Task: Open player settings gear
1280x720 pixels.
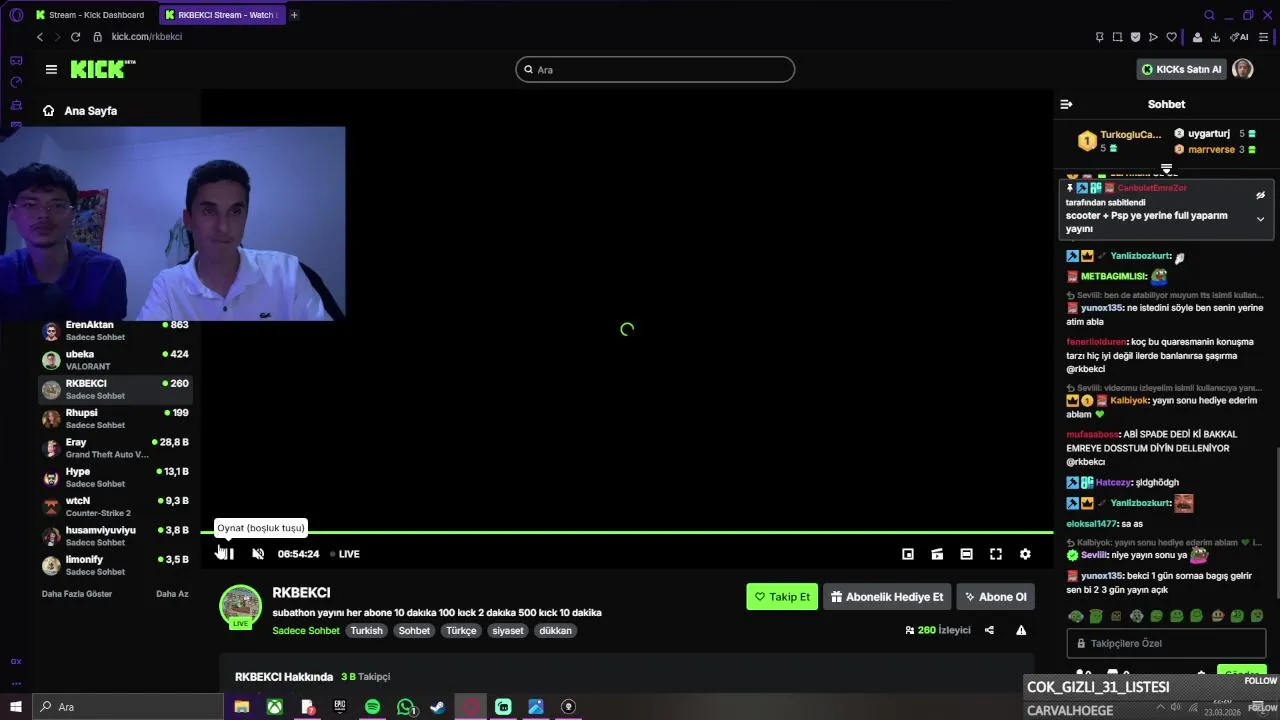Action: (1025, 554)
